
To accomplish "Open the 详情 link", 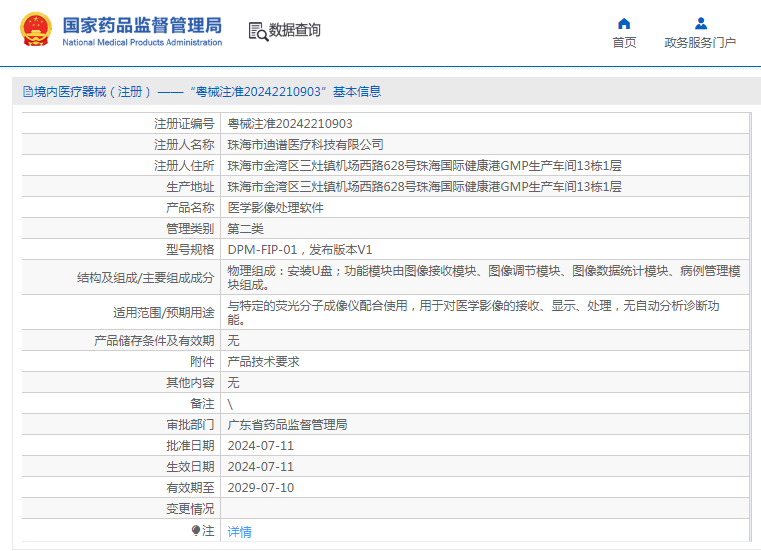I will (x=239, y=532).
